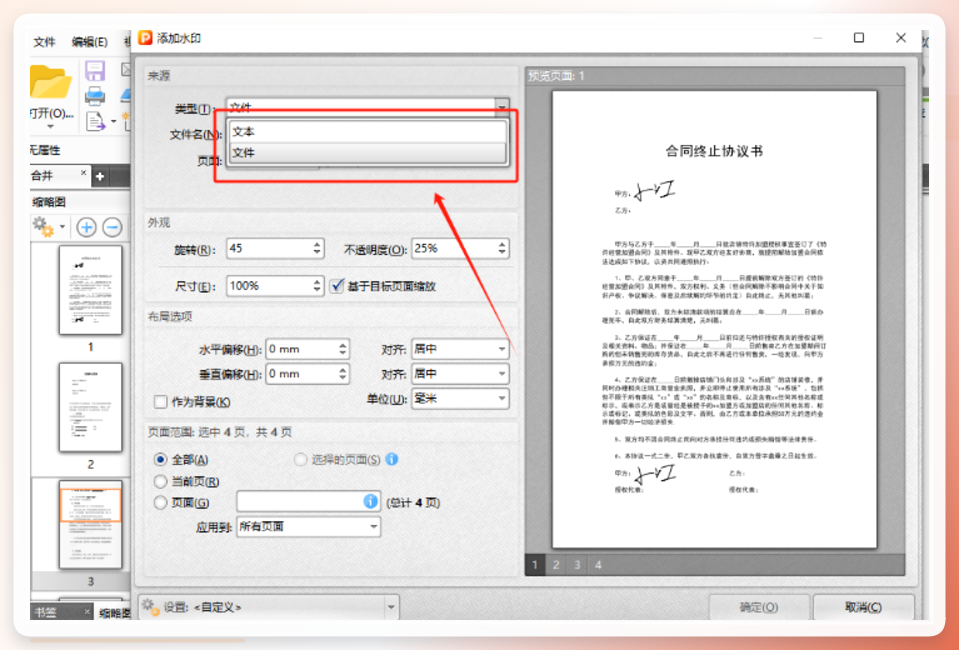Screen dimensions: 959x650
Task: Click the Print icon in the toolbar
Action: (95, 96)
